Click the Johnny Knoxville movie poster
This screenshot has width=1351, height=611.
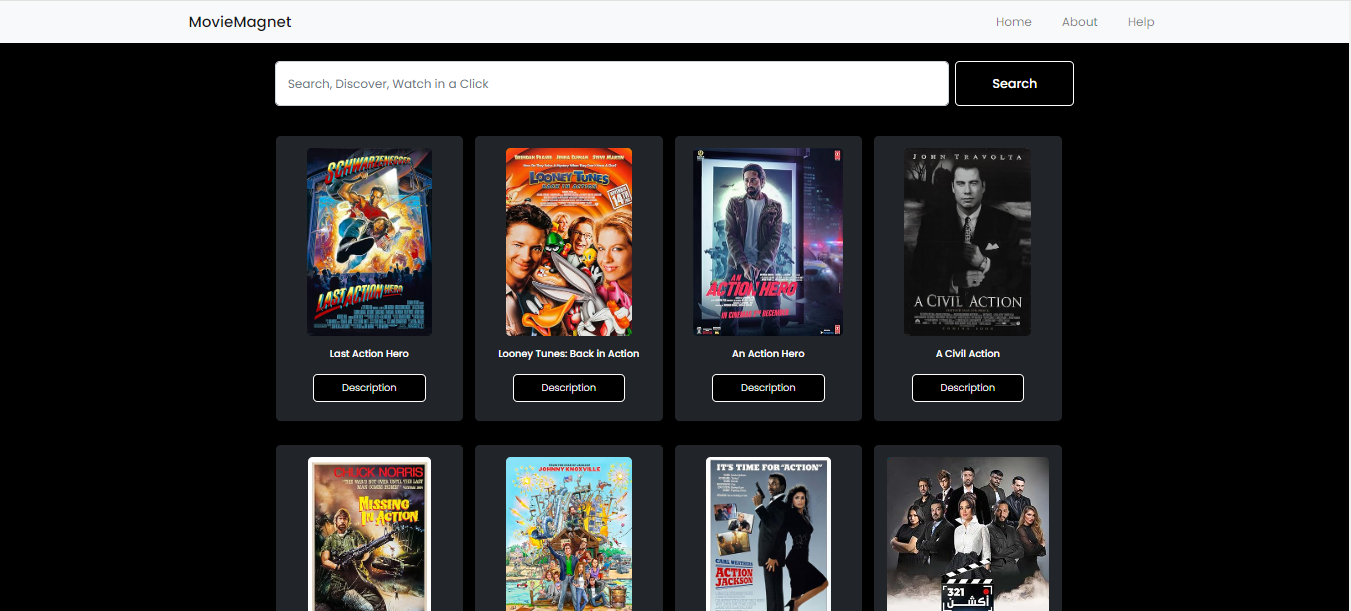point(568,535)
